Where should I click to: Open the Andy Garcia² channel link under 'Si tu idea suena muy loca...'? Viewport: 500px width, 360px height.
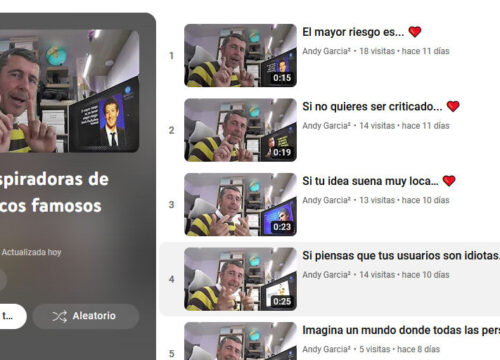(326, 200)
